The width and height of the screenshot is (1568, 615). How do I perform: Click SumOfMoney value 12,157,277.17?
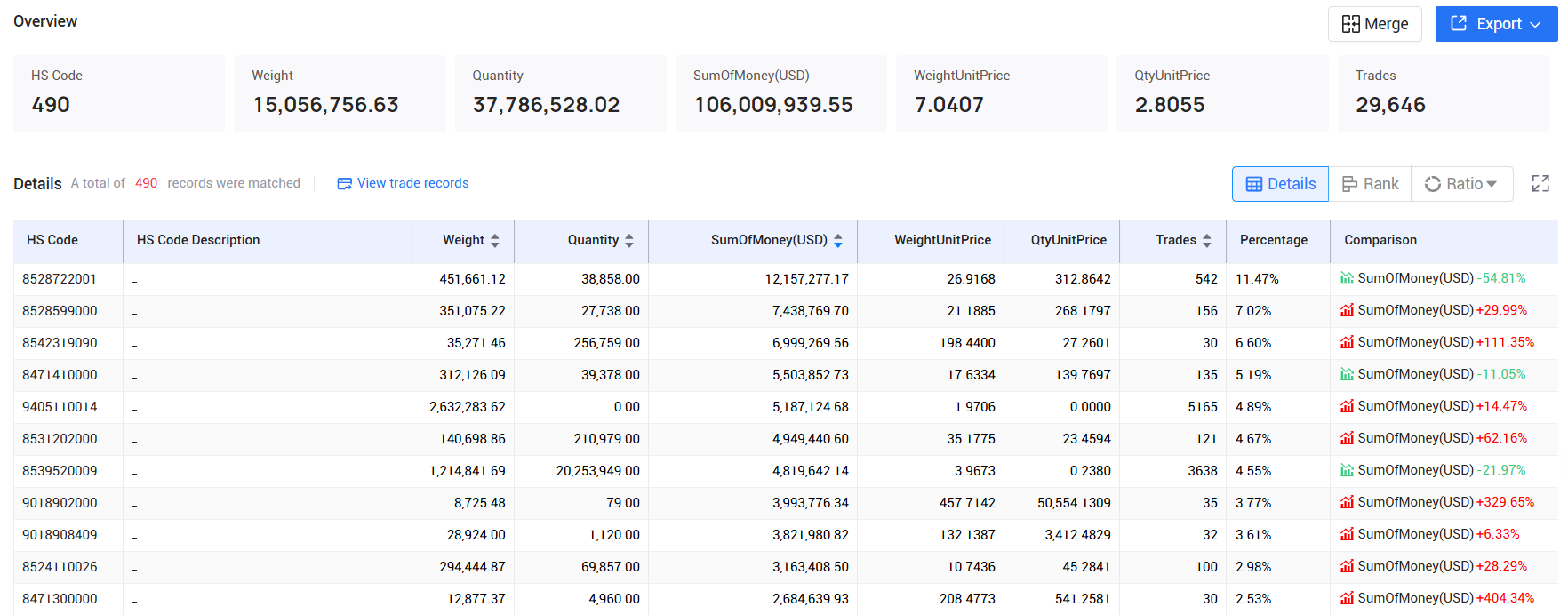[806, 279]
